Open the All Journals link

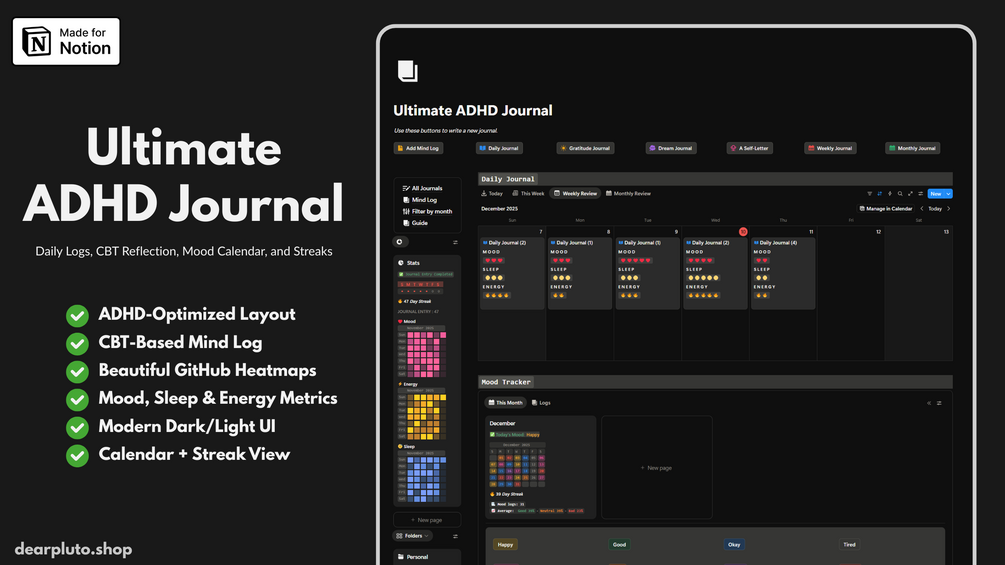(423, 188)
